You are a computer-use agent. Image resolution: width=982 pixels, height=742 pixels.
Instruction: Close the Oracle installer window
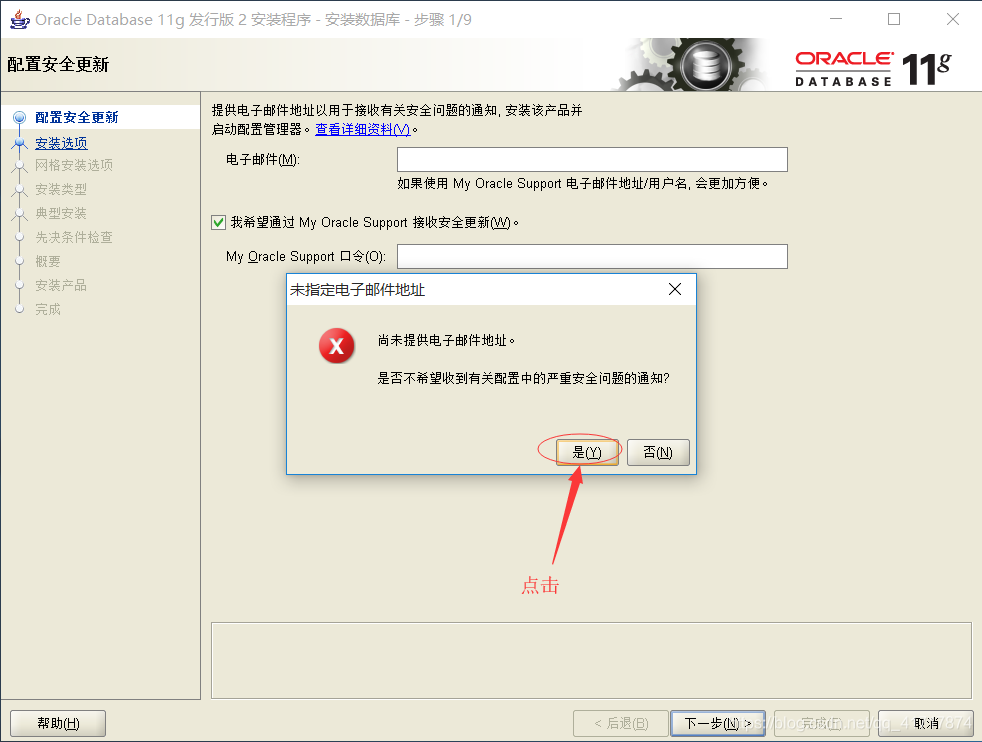(x=953, y=19)
